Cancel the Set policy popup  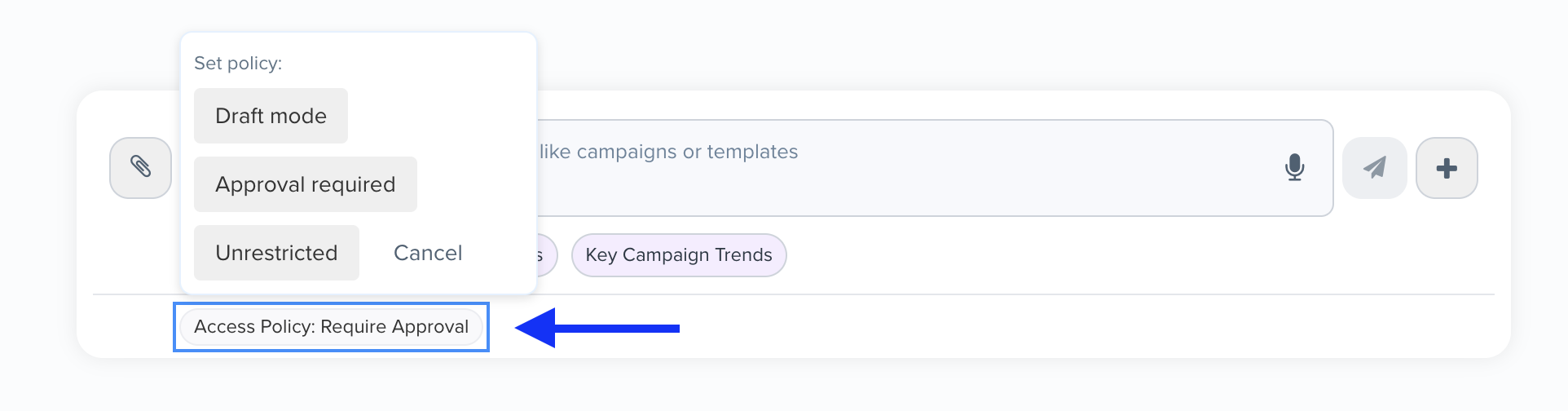428,253
